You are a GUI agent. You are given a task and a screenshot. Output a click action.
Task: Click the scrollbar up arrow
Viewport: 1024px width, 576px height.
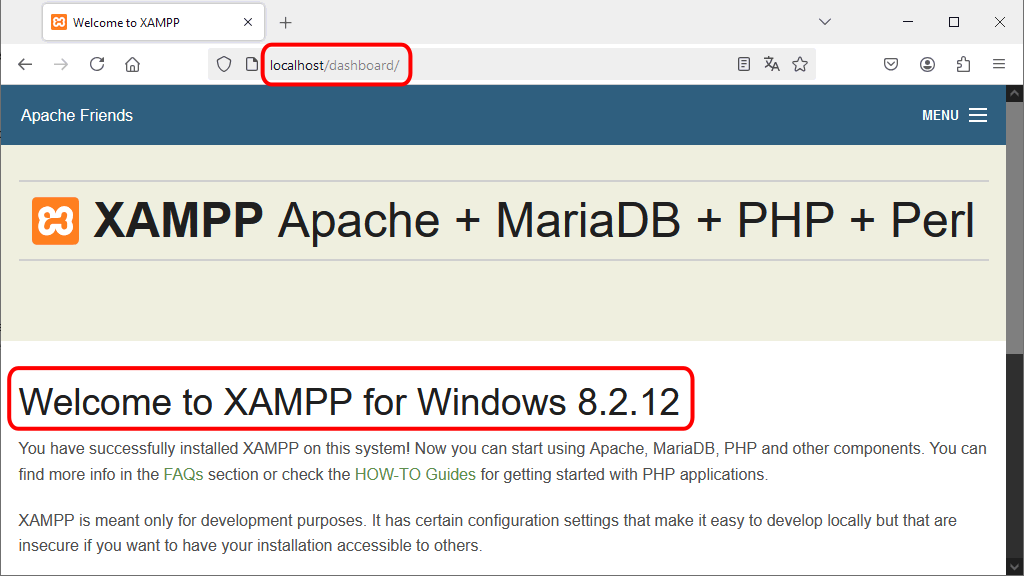click(x=1014, y=93)
